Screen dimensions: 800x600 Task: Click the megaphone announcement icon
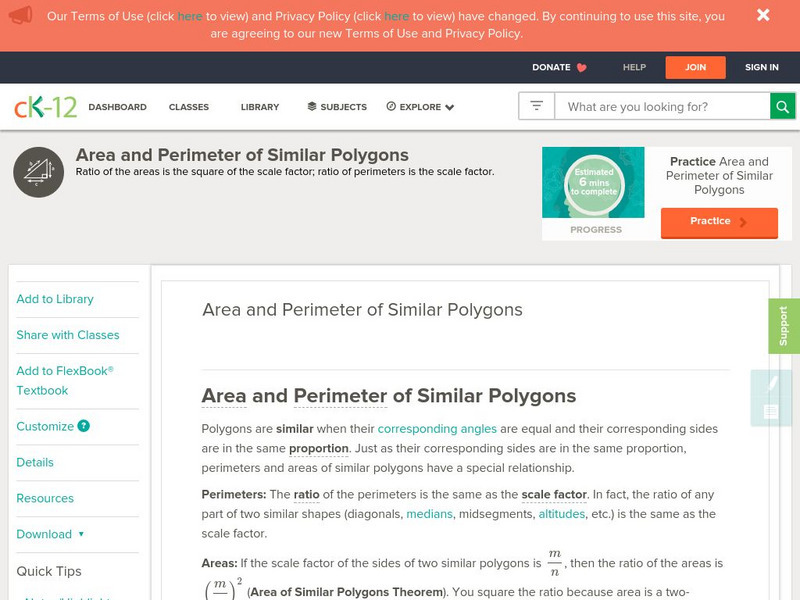coord(19,16)
